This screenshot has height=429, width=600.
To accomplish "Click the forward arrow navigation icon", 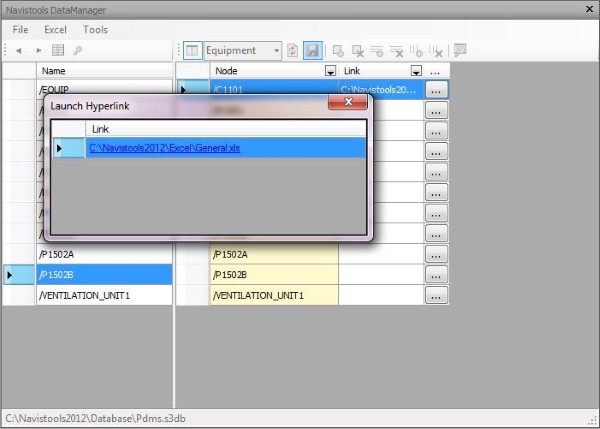I will pos(39,50).
